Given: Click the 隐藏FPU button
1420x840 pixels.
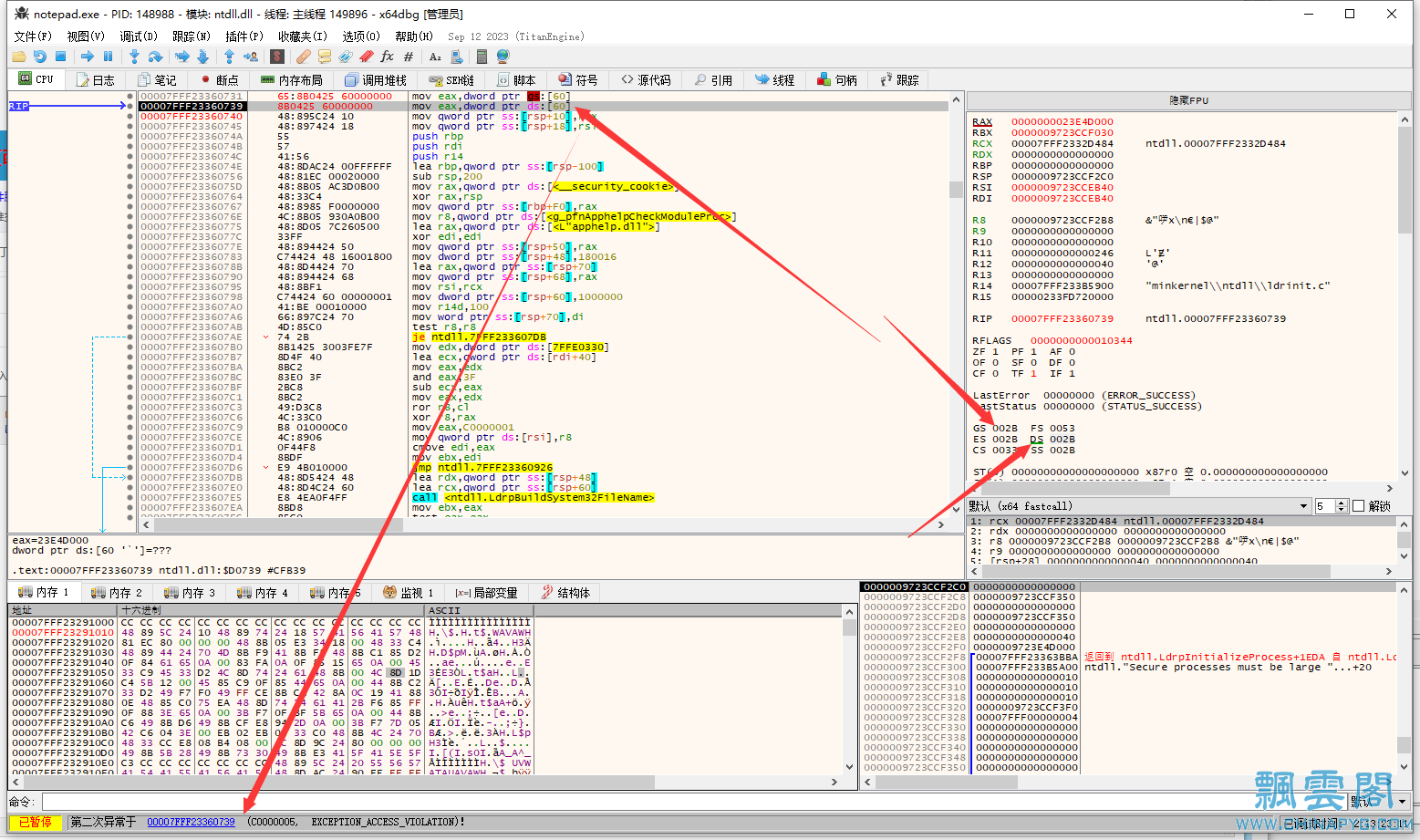Looking at the screenshot, I should click(1188, 100).
